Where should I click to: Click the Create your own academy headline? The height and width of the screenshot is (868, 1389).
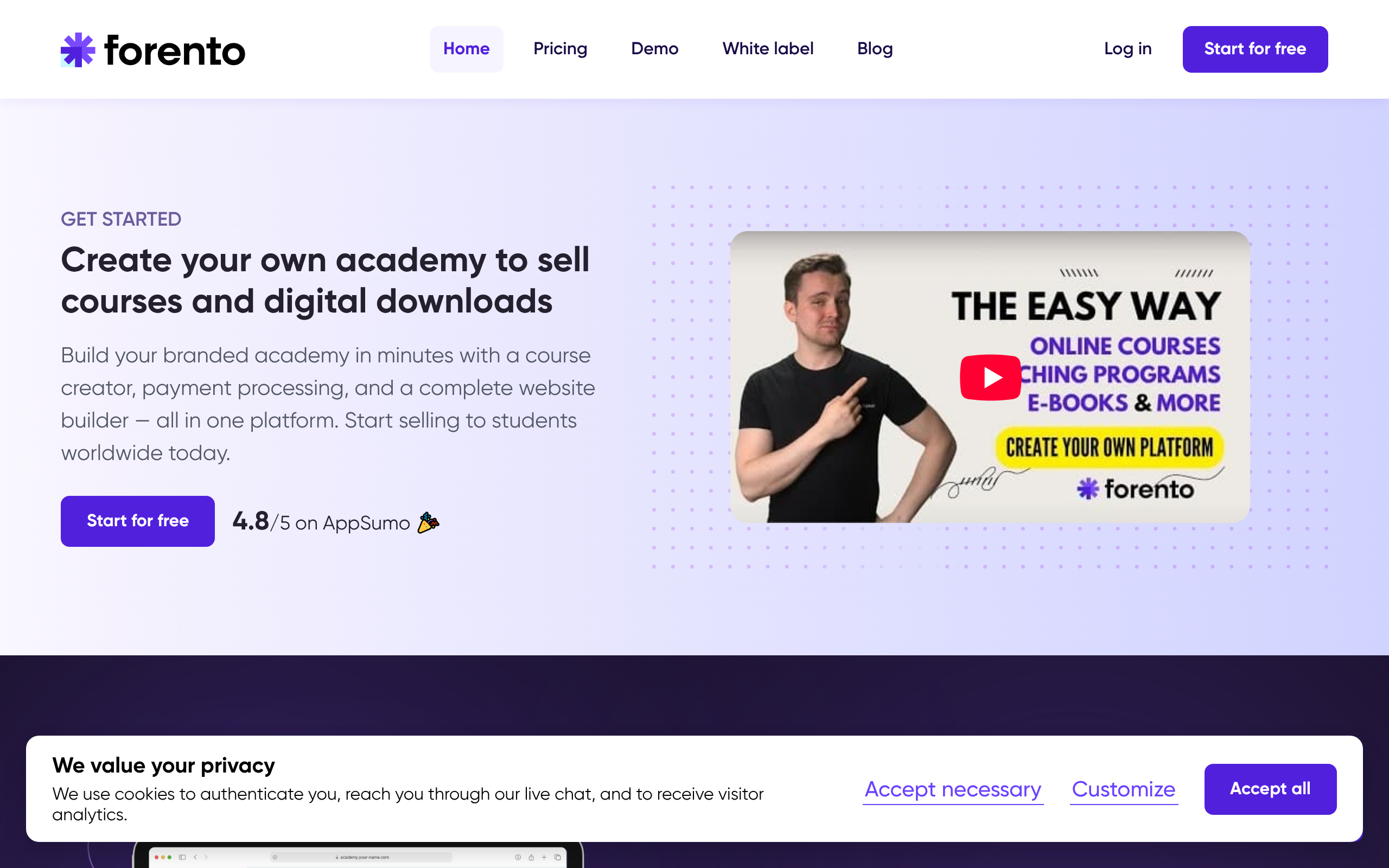pyautogui.click(x=325, y=280)
